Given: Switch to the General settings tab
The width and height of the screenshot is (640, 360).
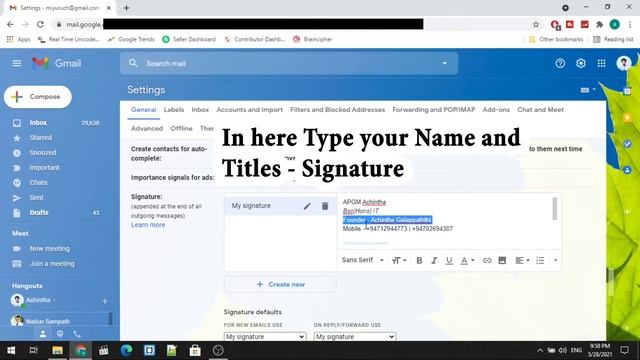Looking at the screenshot, I should (143, 110).
